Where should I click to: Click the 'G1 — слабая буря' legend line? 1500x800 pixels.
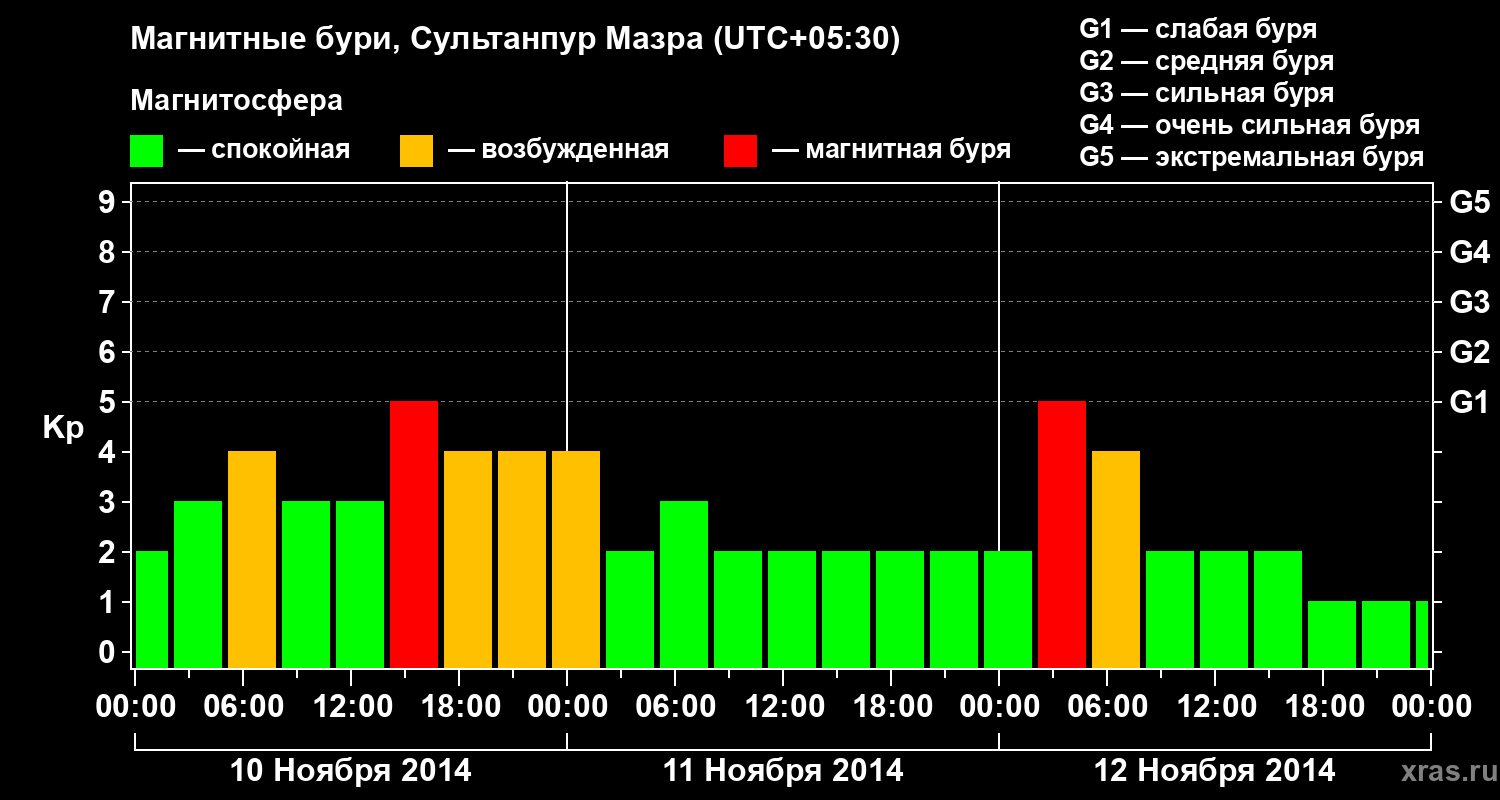[x=1198, y=29]
